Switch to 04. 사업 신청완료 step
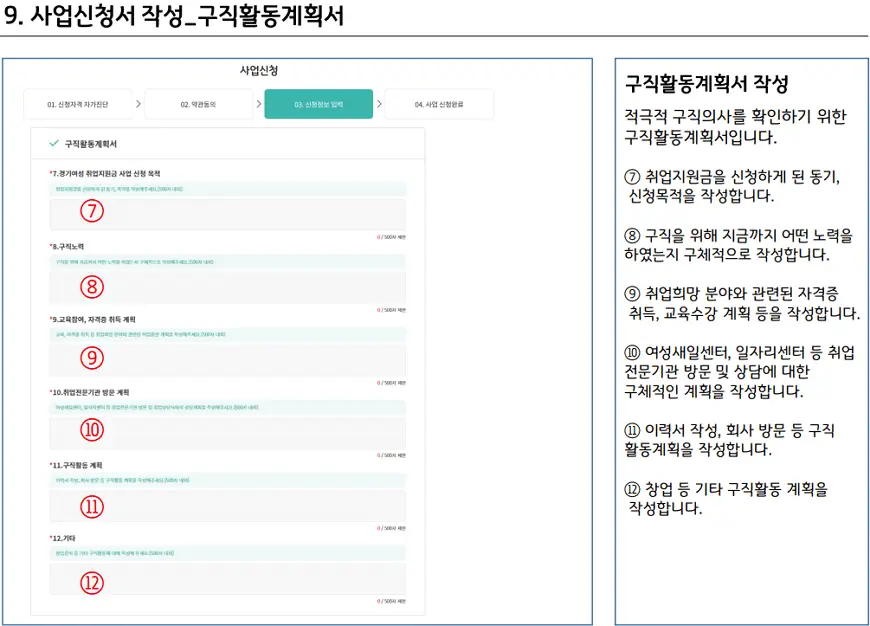This screenshot has height=626, width=870. [439, 104]
